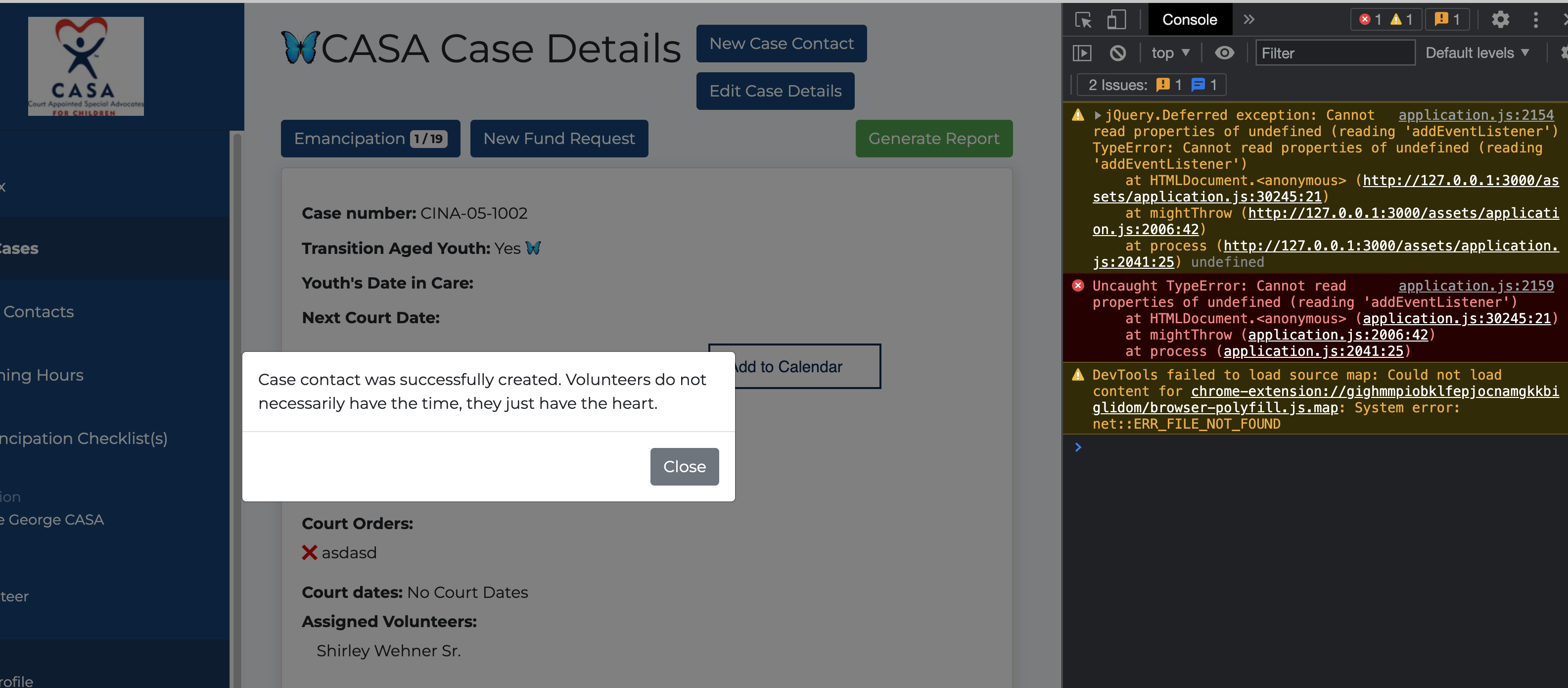Toggle the live expression eye icon
The image size is (1568, 688).
tap(1224, 53)
